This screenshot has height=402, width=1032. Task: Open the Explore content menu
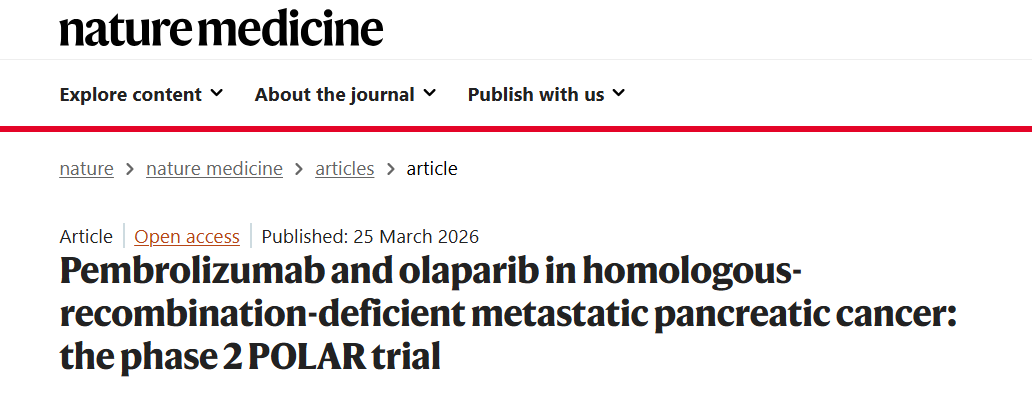click(x=131, y=95)
